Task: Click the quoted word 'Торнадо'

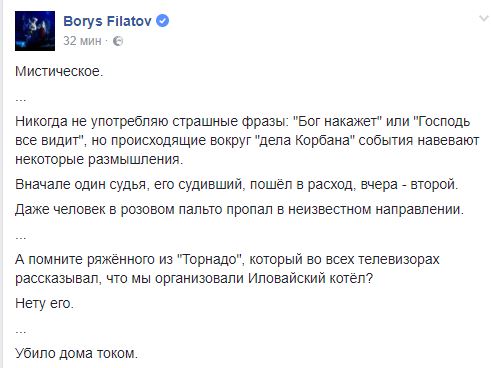Action: click(210, 259)
